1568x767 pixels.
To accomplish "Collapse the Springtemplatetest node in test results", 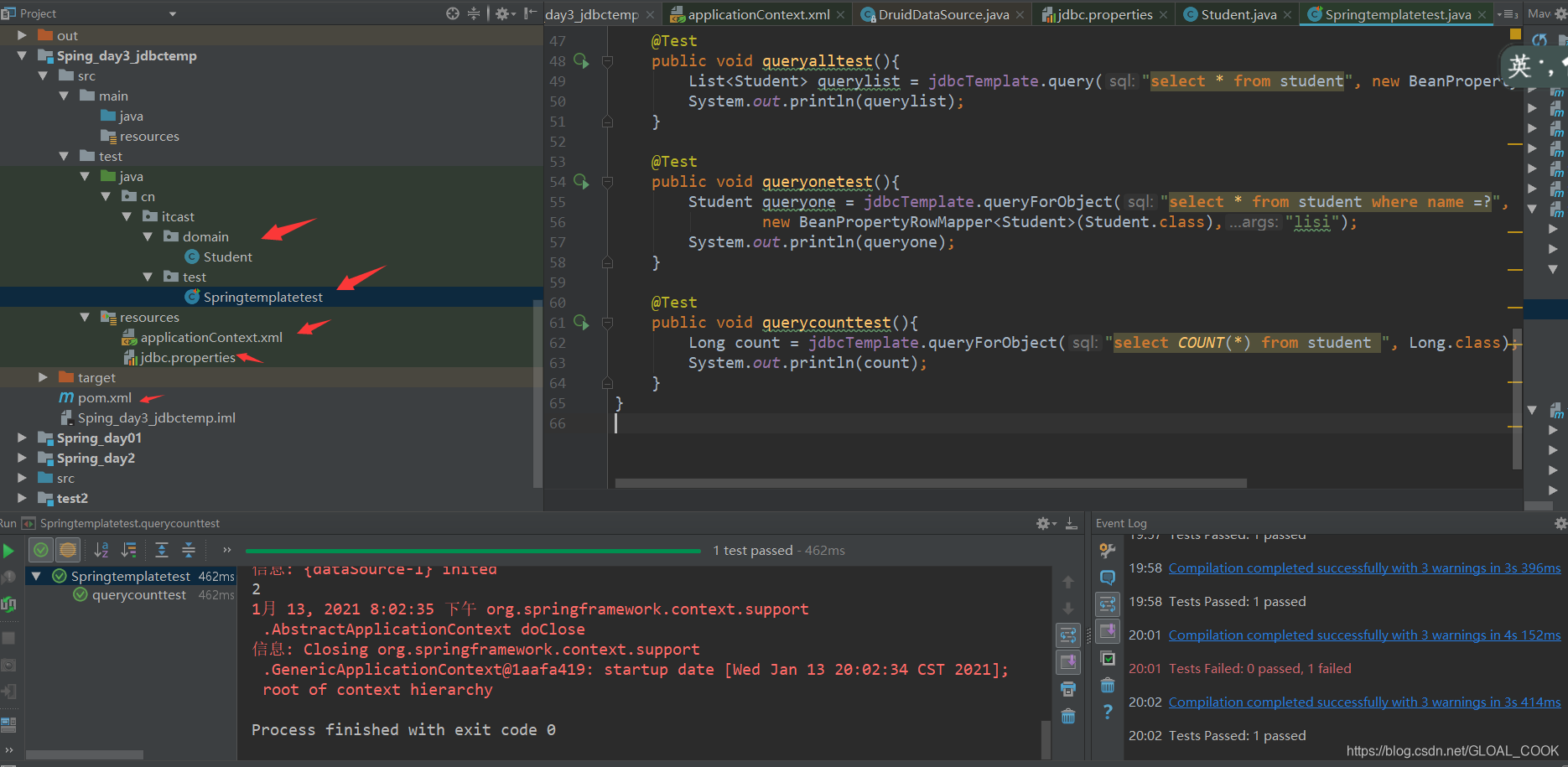I will coord(36,576).
